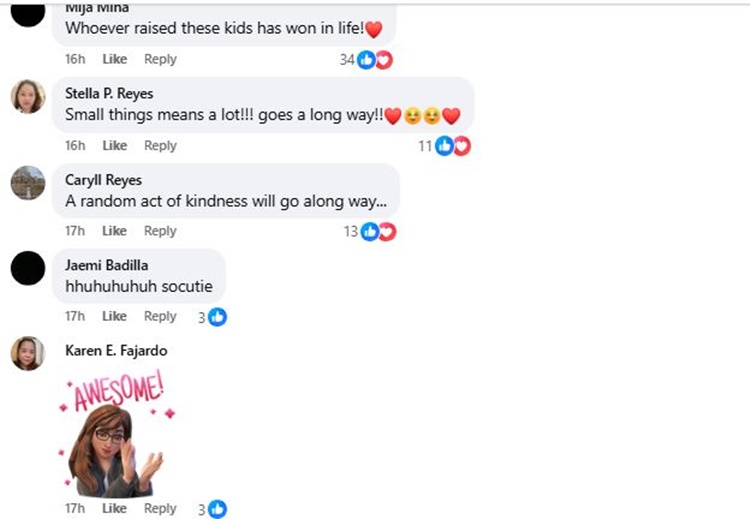Open Stella P. Reyes' profile picture
The image size is (750, 519).
tap(28, 97)
